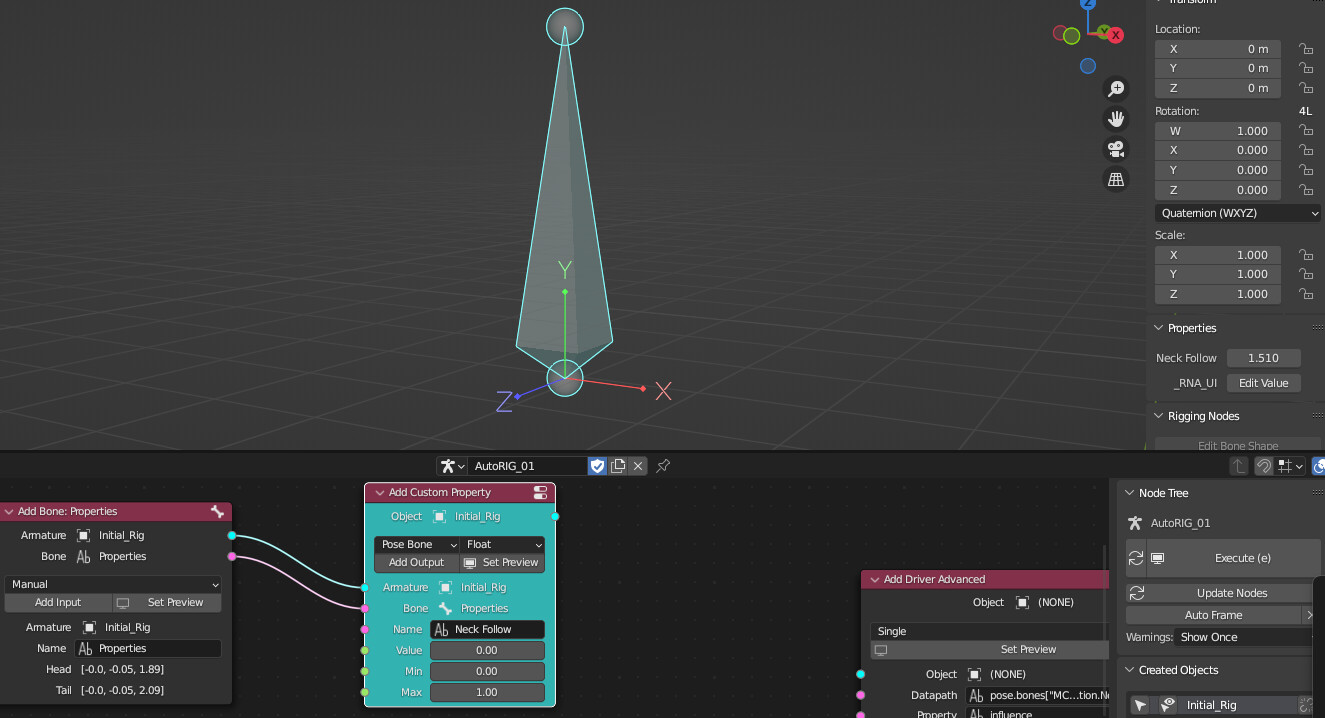Screen dimensions: 1325x718
Task: Collapse the Add Driver Advanced node
Action: pos(875,580)
